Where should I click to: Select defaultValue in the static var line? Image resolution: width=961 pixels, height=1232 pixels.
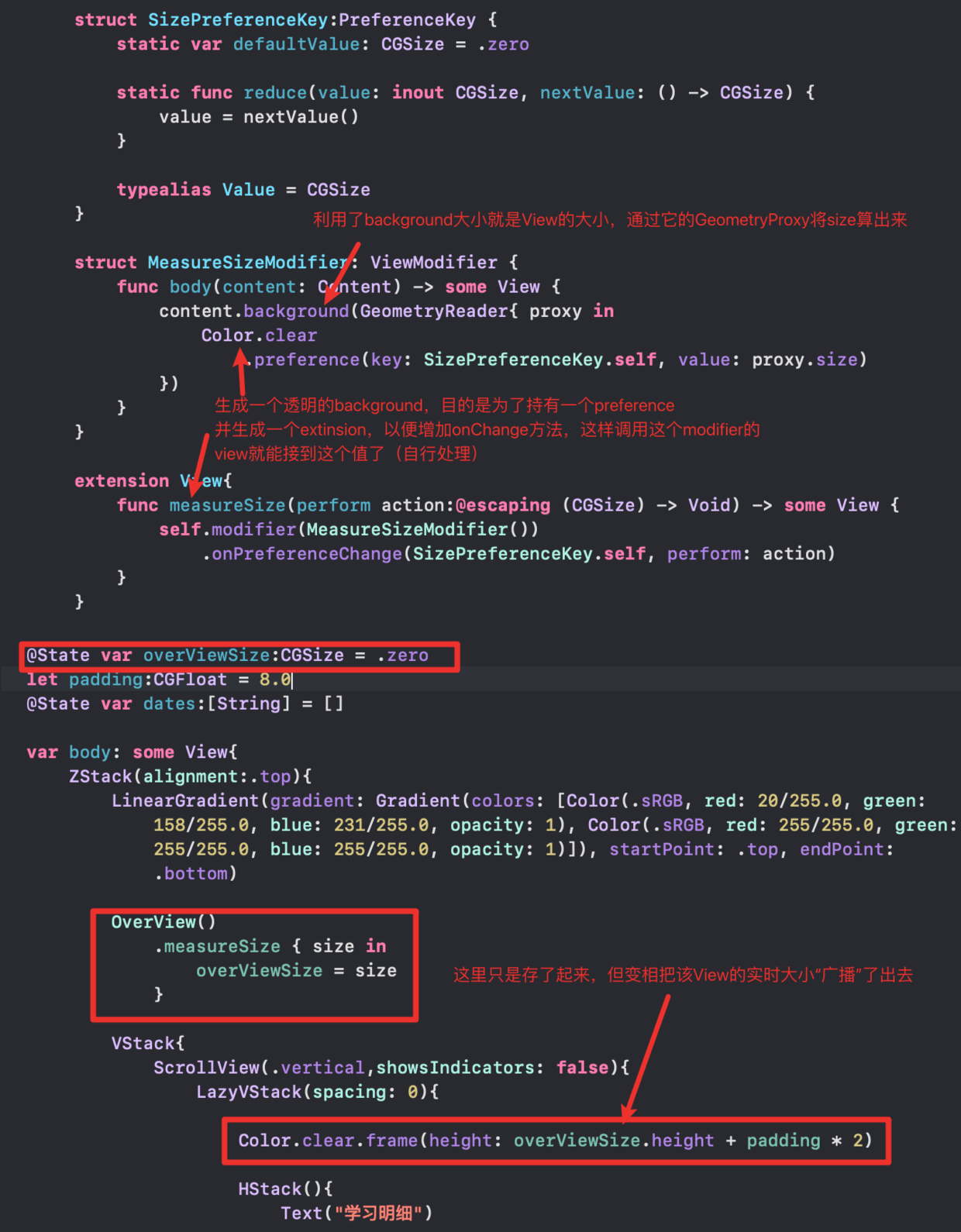click(296, 44)
